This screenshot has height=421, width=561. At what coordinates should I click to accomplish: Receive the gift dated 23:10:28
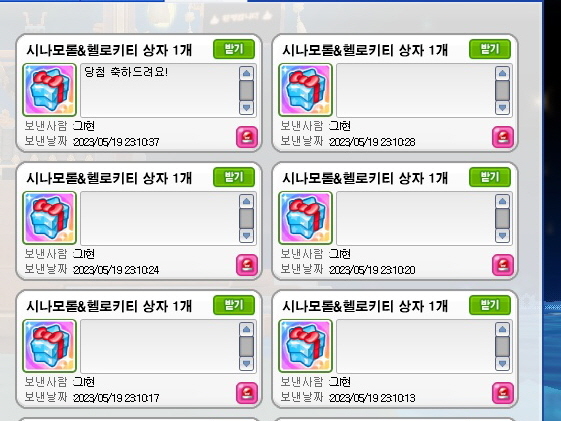490,49
